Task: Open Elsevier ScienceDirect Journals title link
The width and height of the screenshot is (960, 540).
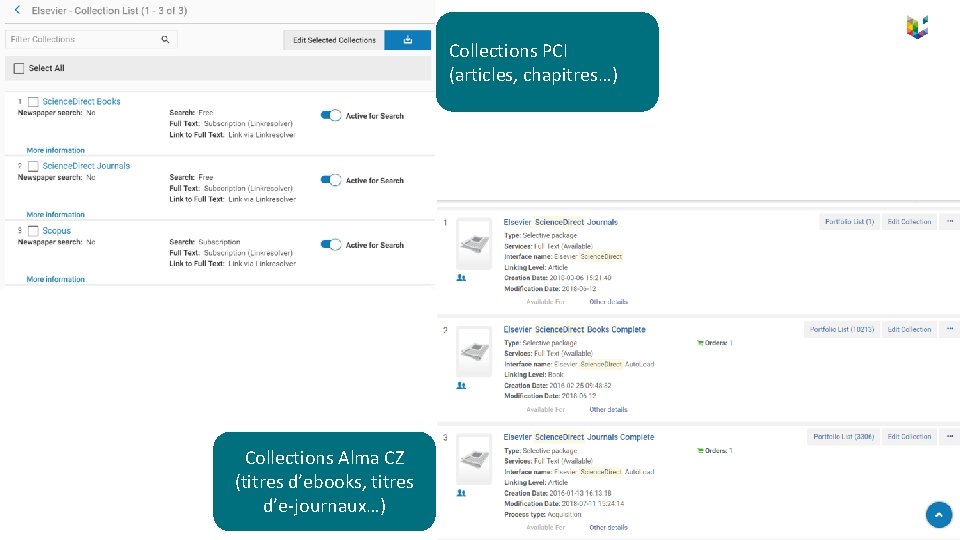Action: (x=560, y=222)
